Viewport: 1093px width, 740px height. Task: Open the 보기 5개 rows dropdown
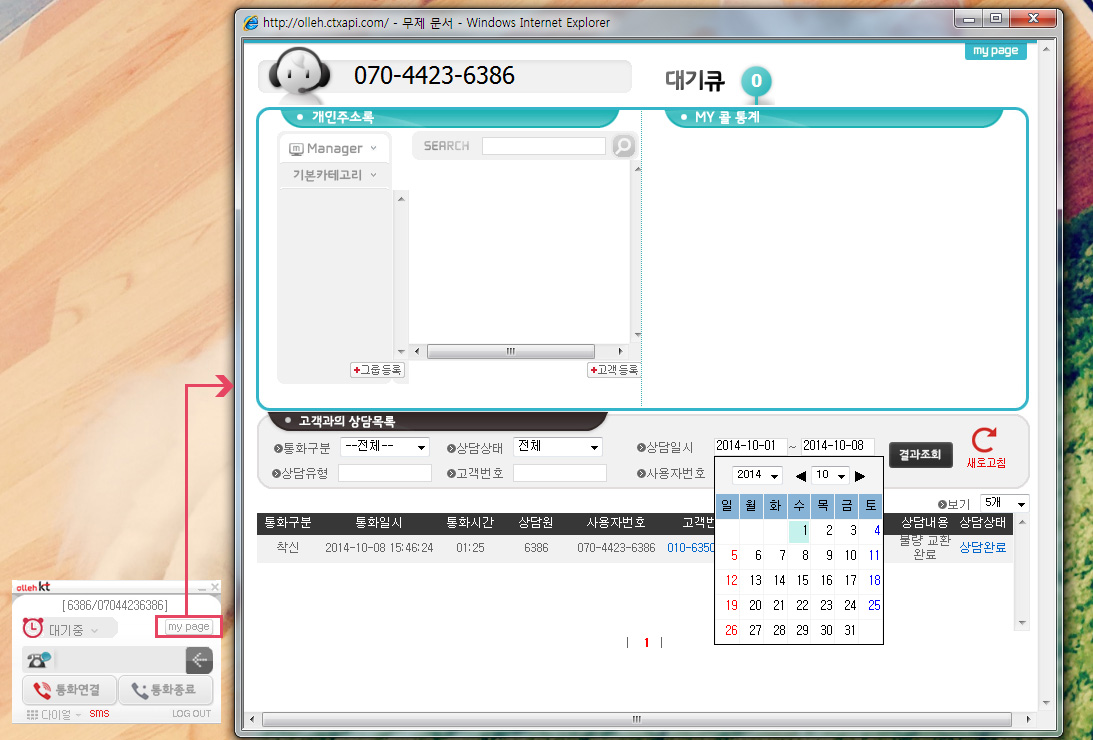click(x=1003, y=504)
